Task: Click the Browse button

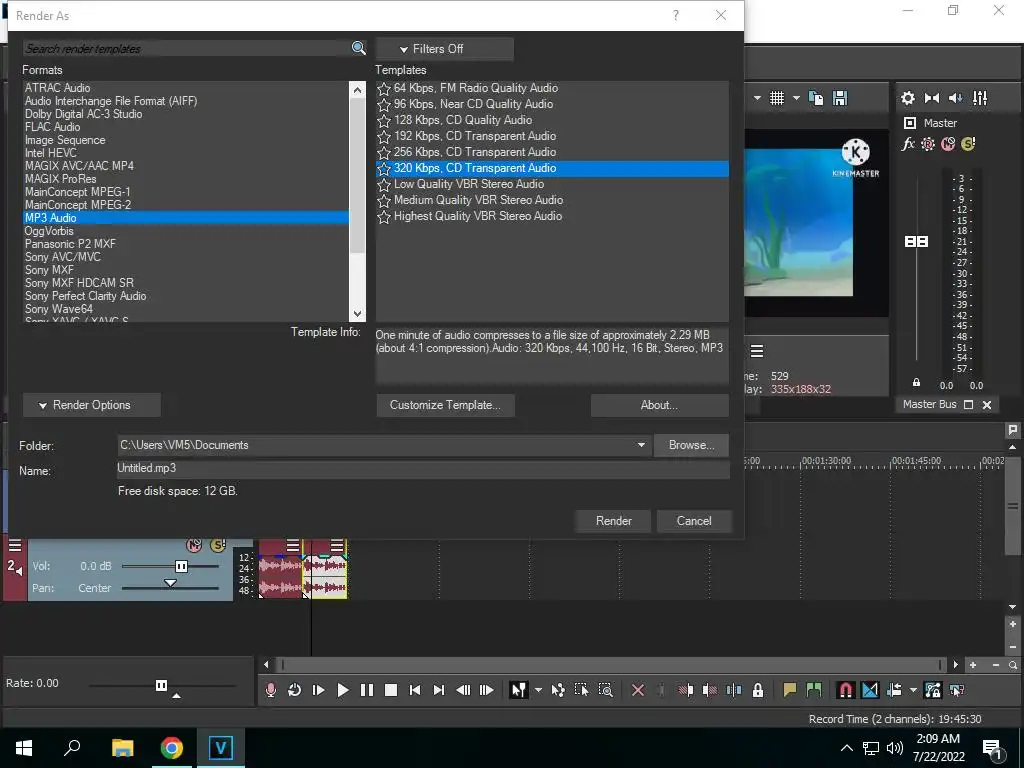Action: tap(691, 445)
